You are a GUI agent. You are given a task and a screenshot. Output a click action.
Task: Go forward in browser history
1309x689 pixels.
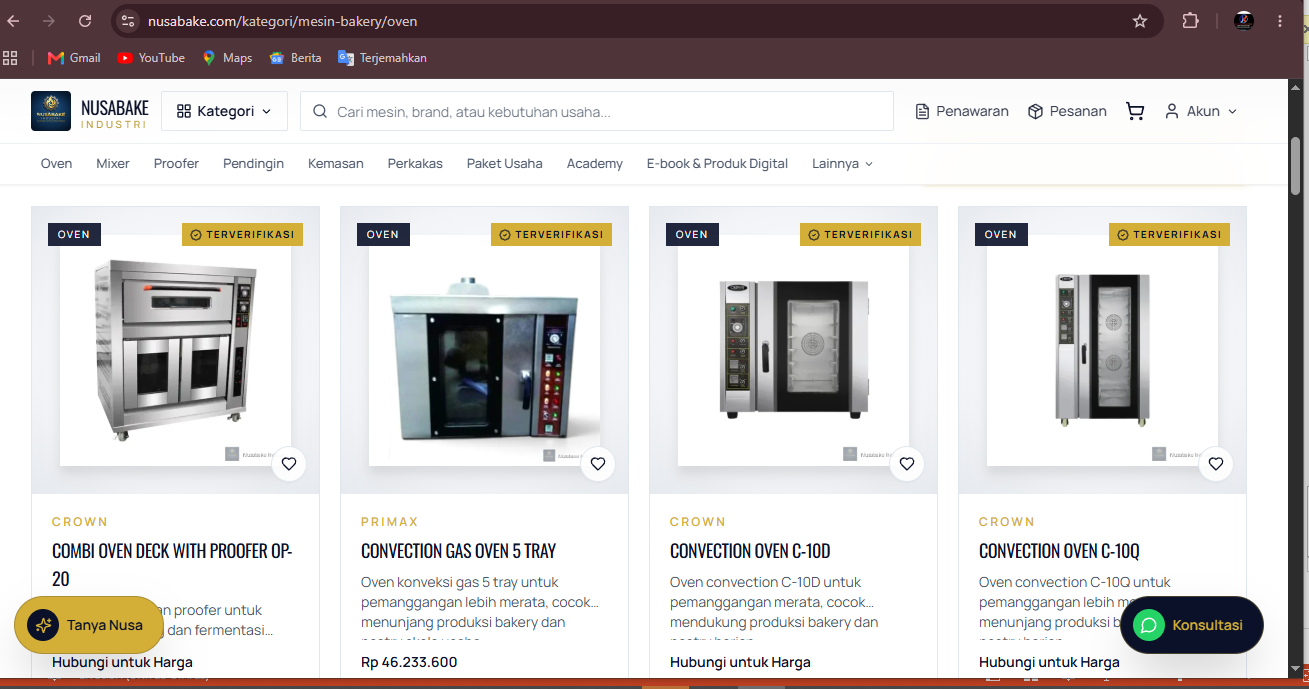pyautogui.click(x=49, y=21)
